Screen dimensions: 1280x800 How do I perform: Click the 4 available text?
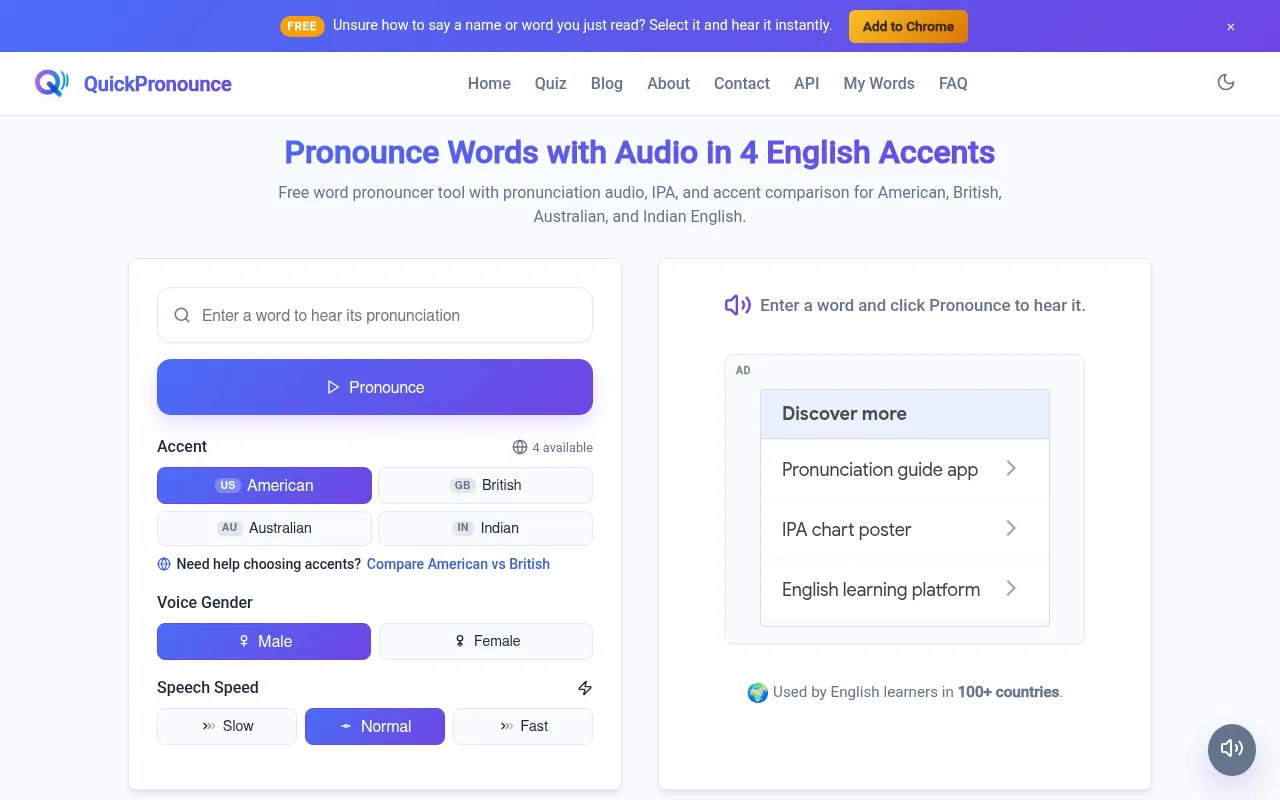pos(562,447)
